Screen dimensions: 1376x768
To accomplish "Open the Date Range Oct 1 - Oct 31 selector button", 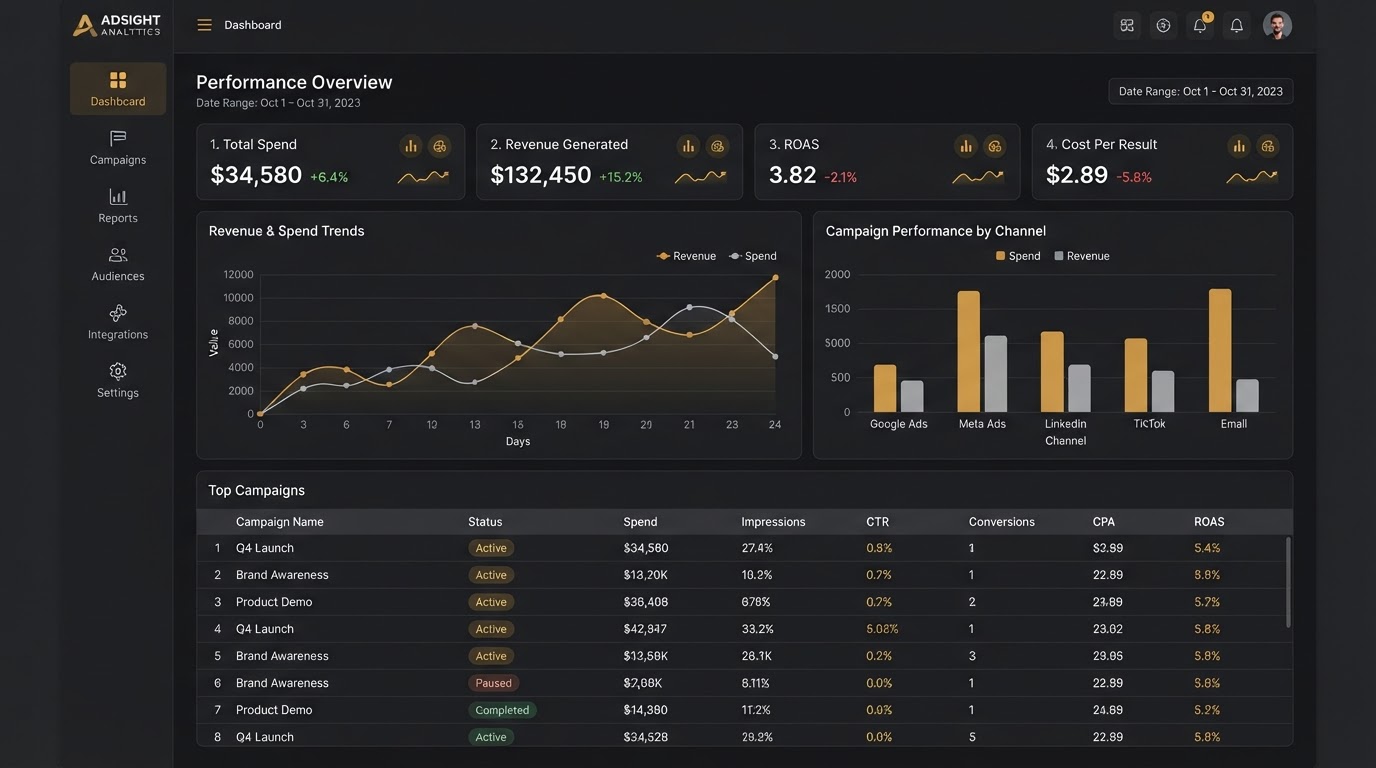I will 1201,91.
